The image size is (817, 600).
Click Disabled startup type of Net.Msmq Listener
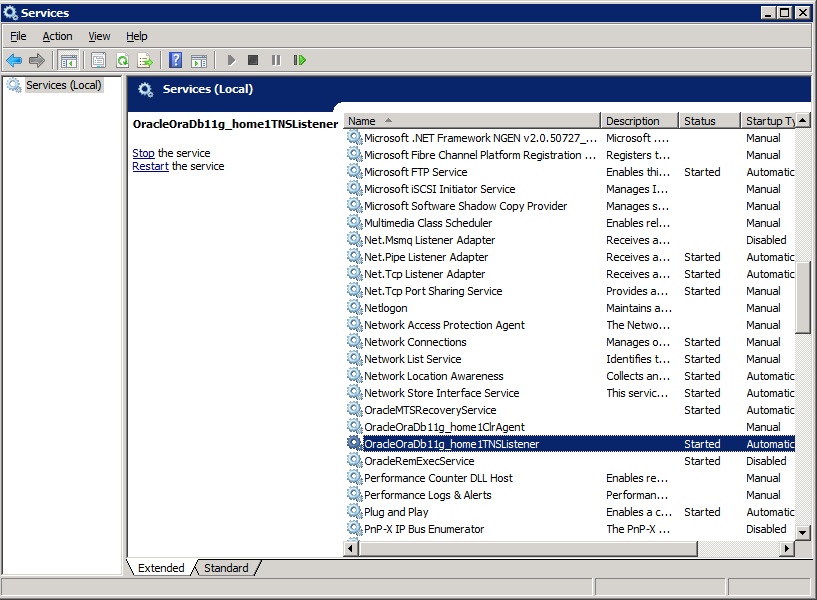766,240
